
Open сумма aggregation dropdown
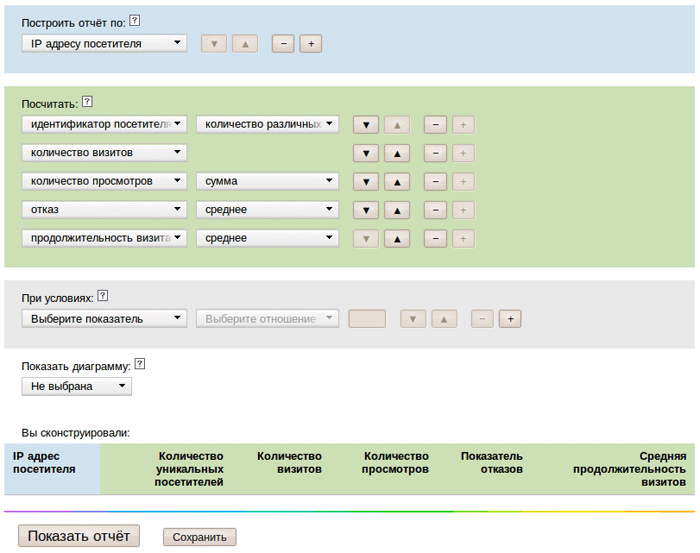point(267,181)
